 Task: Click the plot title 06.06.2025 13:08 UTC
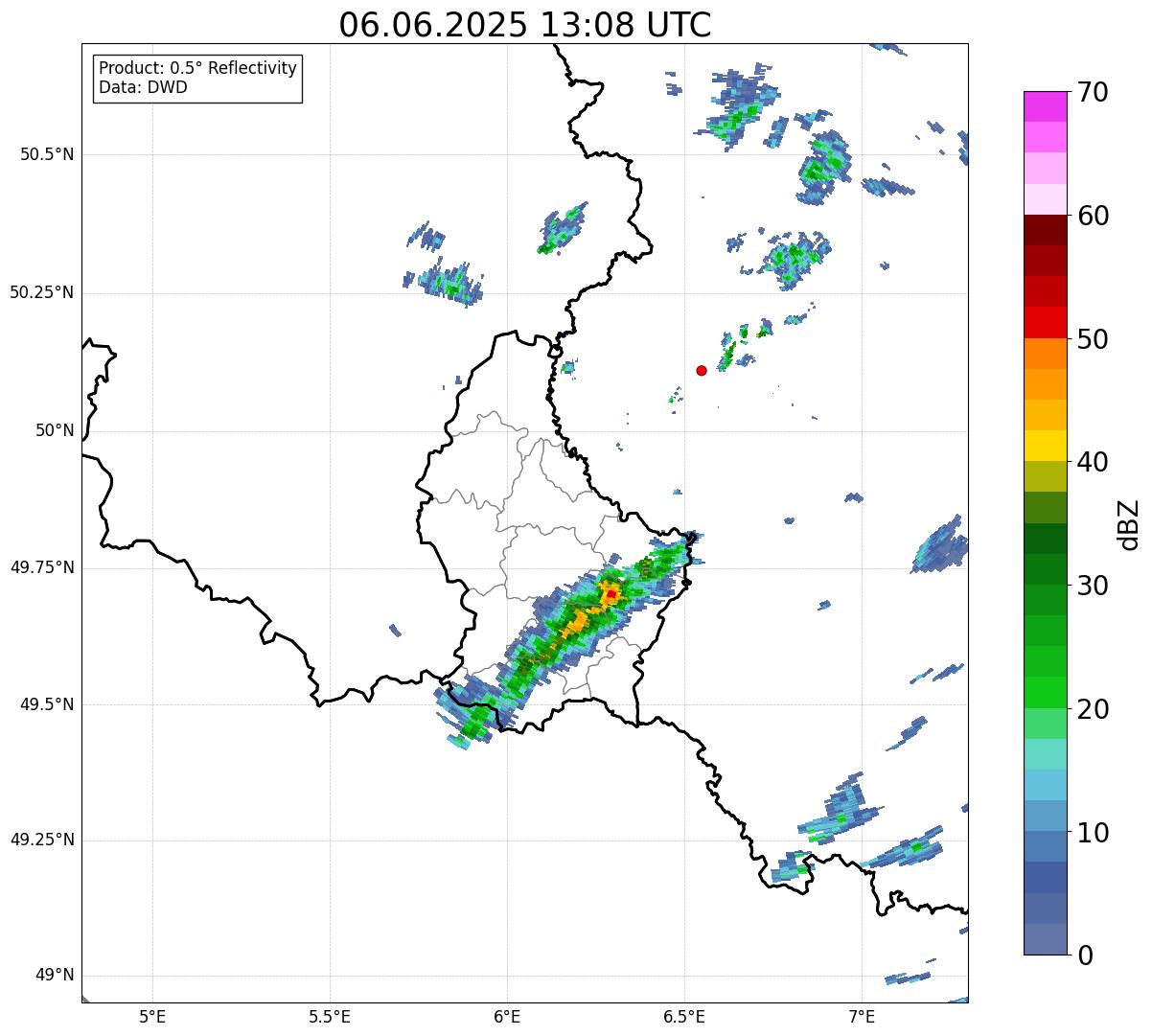coord(525,24)
